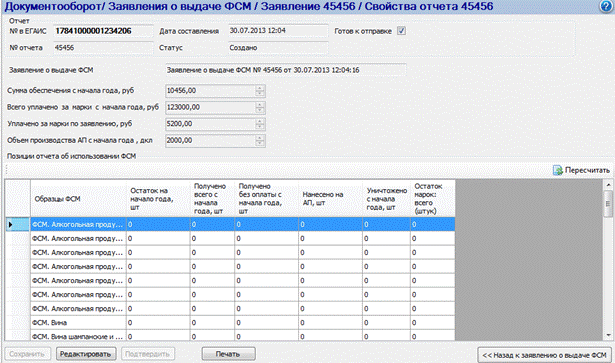Click Остаток на начало года cell in ФСМ. Вина row
This screenshot has width=615, height=363.
pyautogui.click(x=158, y=323)
